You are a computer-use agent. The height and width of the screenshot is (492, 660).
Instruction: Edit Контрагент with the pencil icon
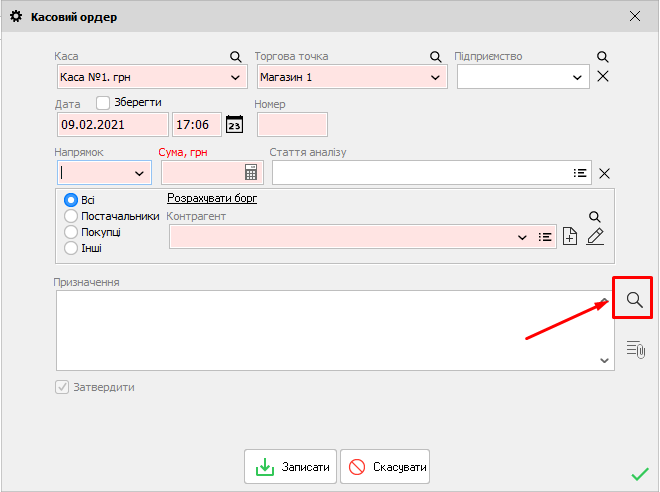coord(595,237)
